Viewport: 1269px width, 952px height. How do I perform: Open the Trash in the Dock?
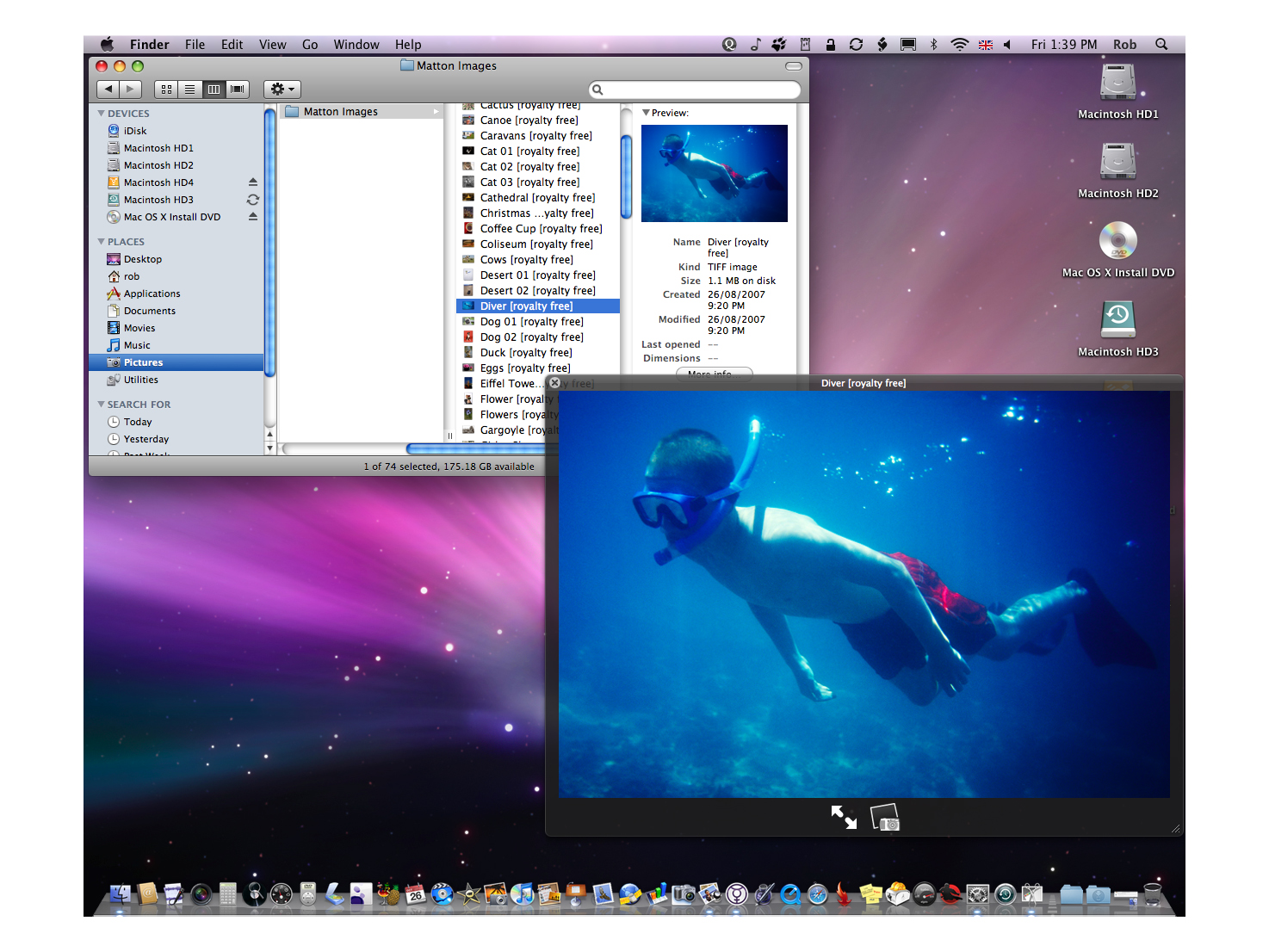coord(1153,893)
